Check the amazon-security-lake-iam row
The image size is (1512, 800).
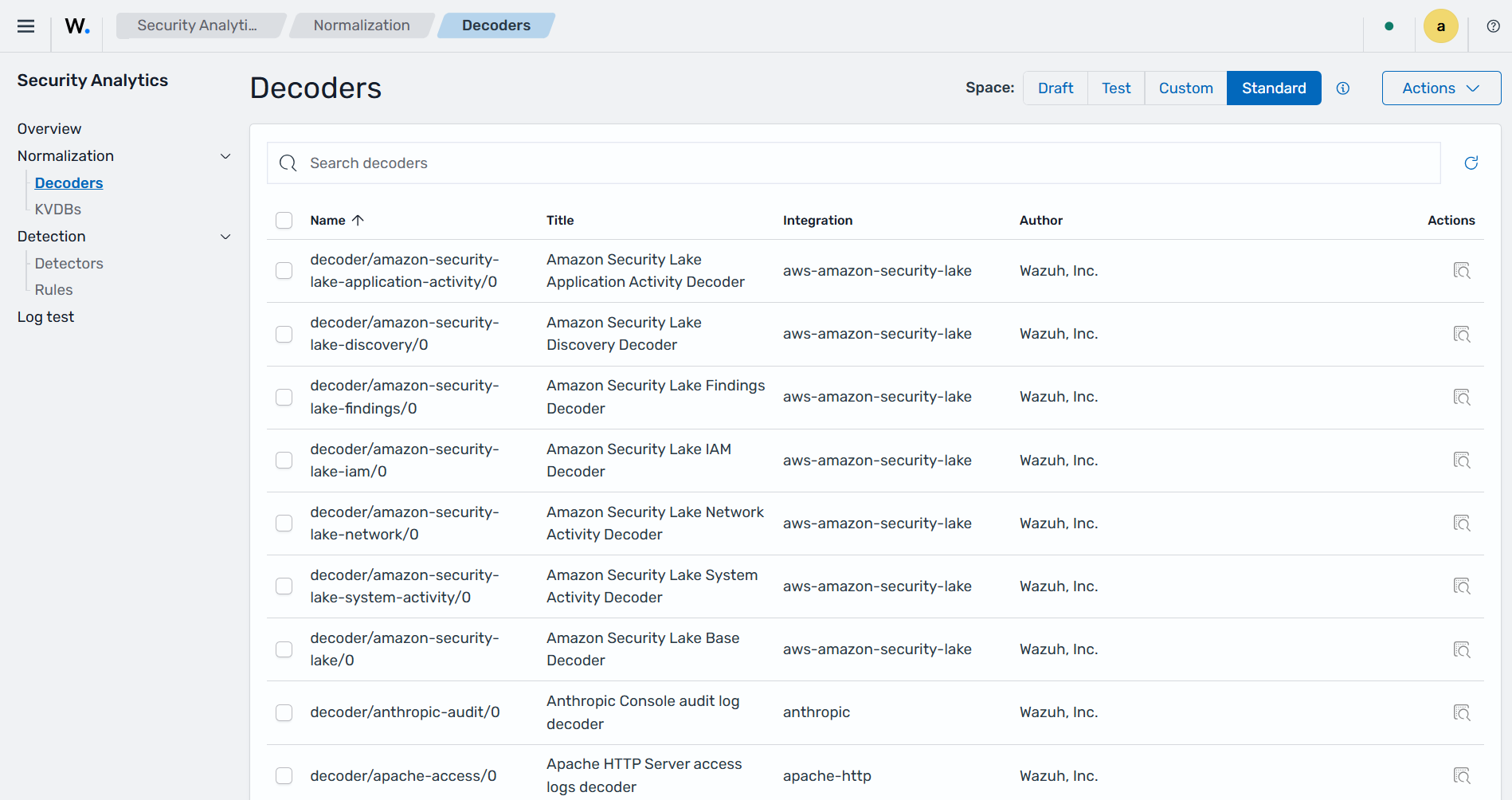(x=284, y=461)
